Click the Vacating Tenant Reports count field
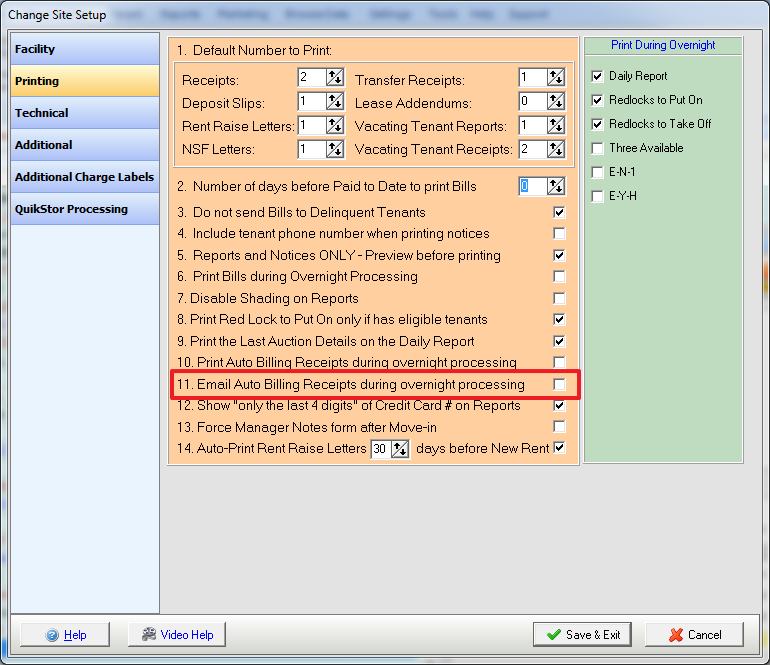Image resolution: width=770 pixels, height=665 pixels. 533,125
